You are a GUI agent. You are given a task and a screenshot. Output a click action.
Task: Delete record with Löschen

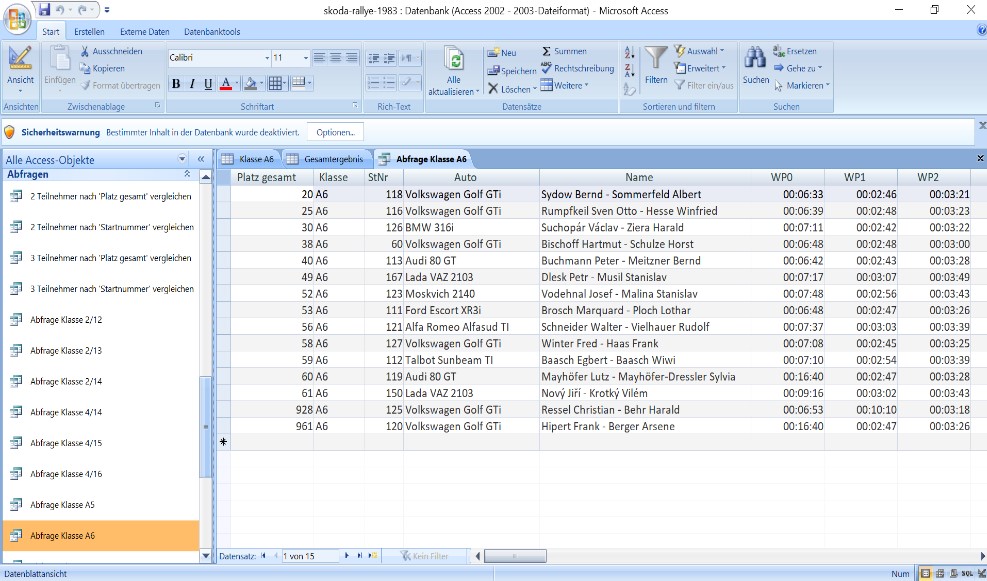click(x=510, y=89)
